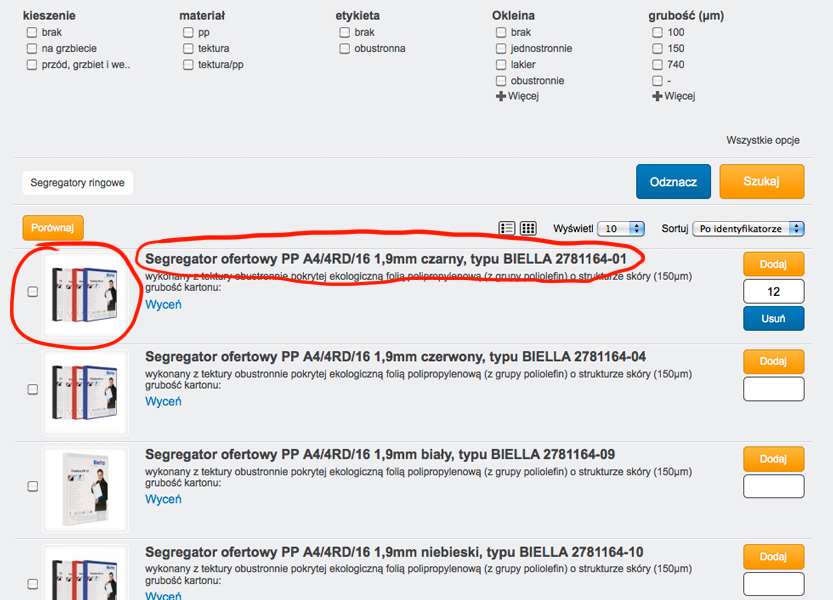Check 'przód, grzbiet i we..' checkbox
The image size is (833, 600).
click(32, 65)
